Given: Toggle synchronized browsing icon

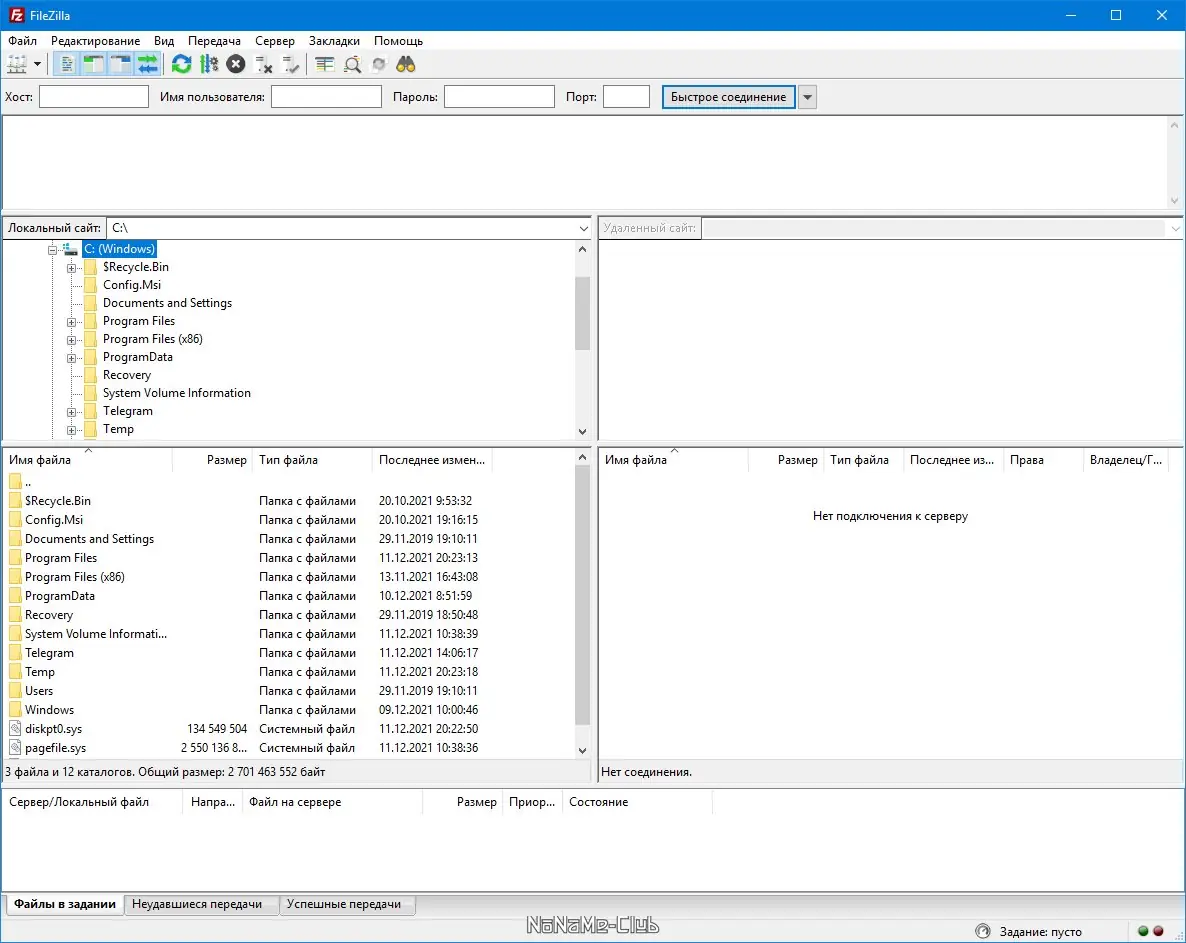Looking at the screenshot, I should (x=379, y=64).
